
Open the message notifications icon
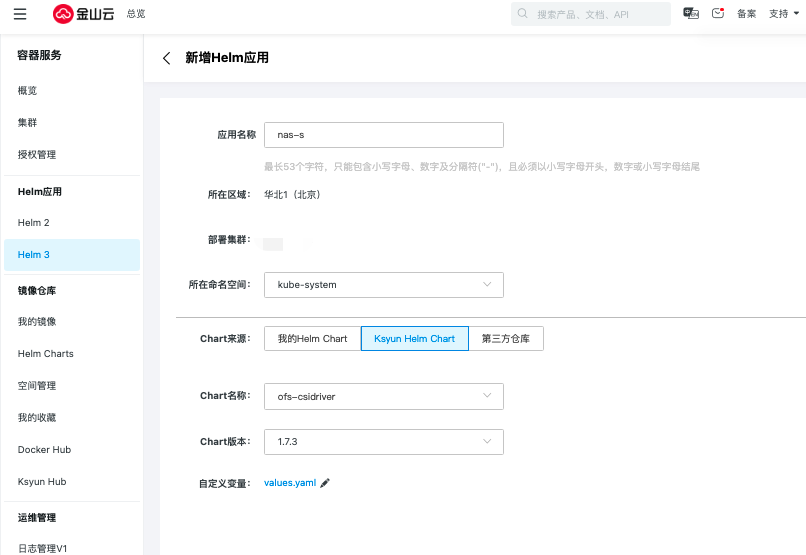[718, 14]
